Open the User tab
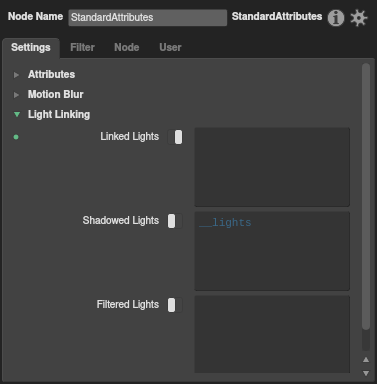377x384 pixels. (x=170, y=47)
